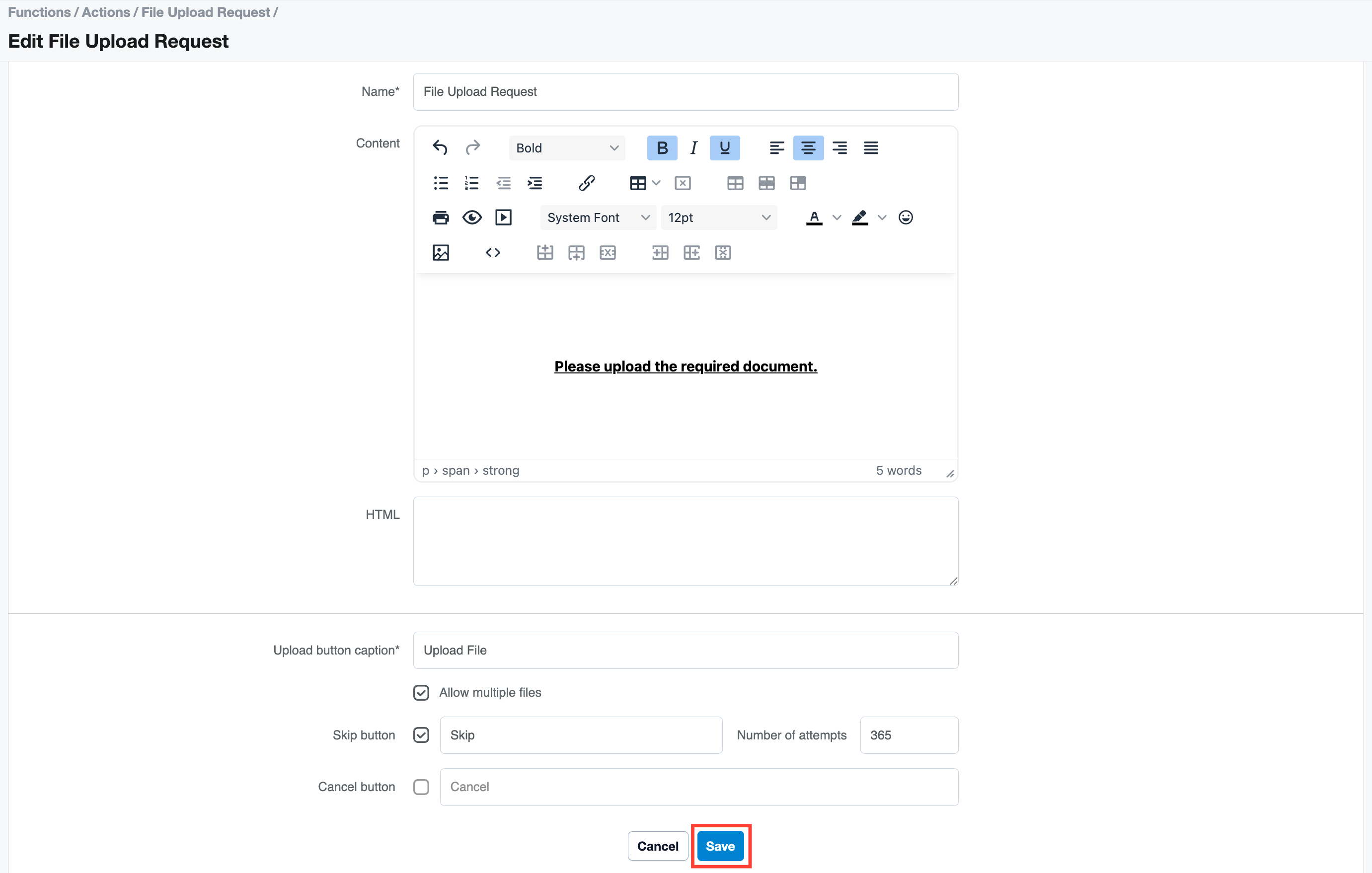Click the insert image icon
Viewport: 1372px width, 873px height.
(441, 252)
